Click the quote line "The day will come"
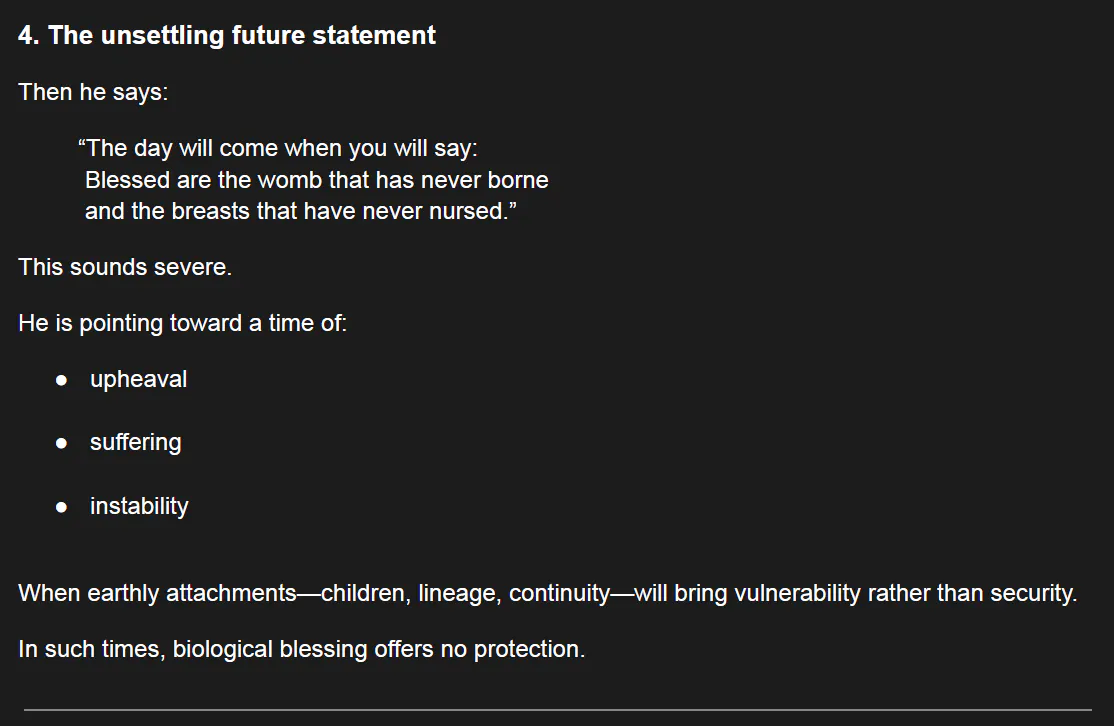The image size is (1114, 726). (278, 149)
